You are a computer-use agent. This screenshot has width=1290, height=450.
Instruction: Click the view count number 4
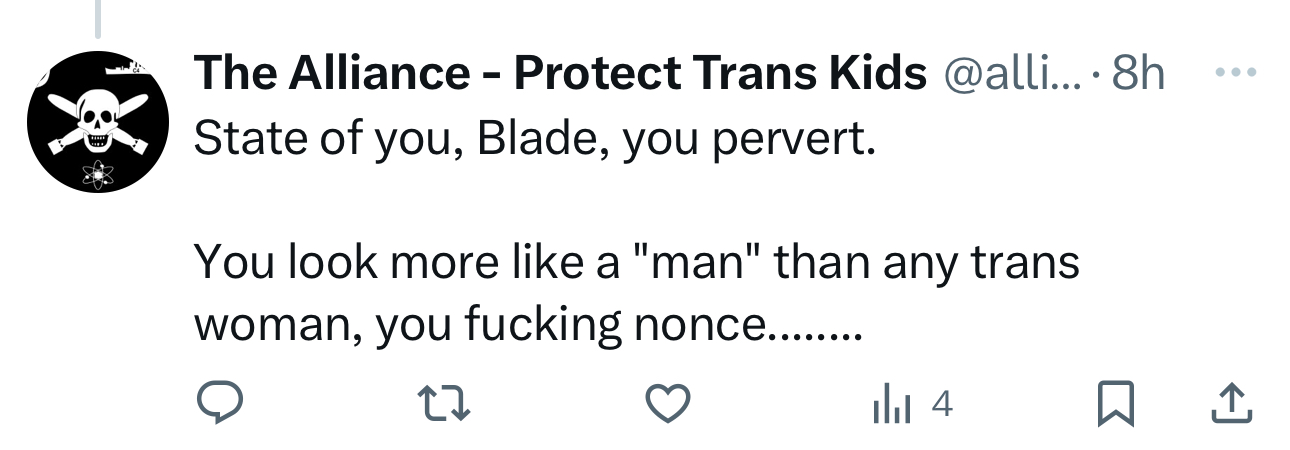[x=941, y=404]
